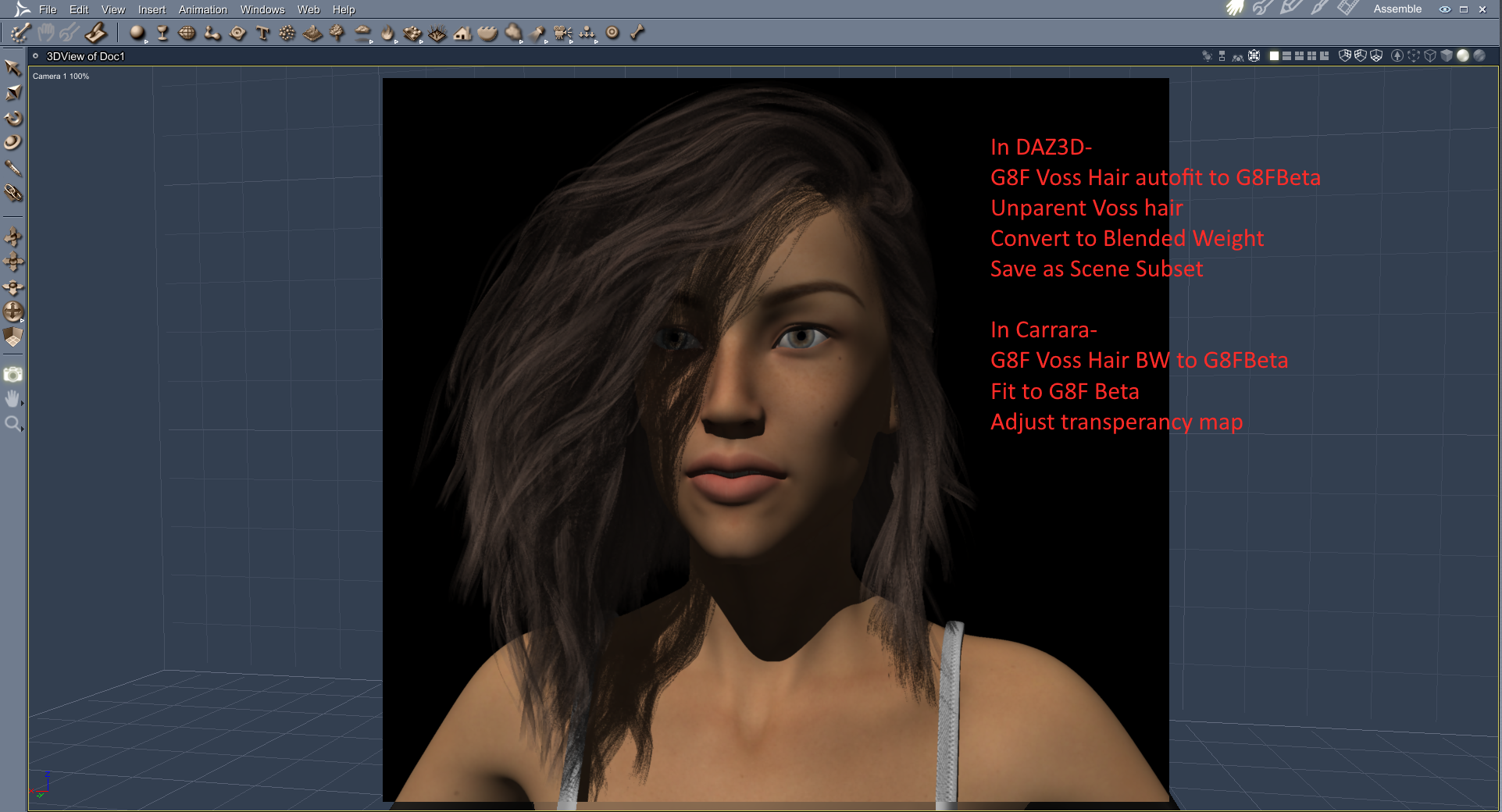Screen dimensions: 1502x812
Task: Select the Dolly camera tool
Action: 13,237
